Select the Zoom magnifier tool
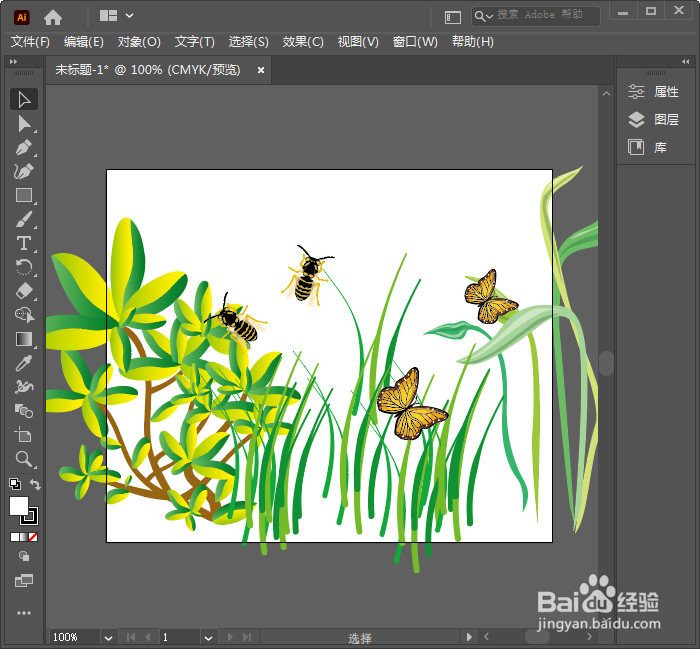The width and height of the screenshot is (700, 649). click(x=24, y=459)
